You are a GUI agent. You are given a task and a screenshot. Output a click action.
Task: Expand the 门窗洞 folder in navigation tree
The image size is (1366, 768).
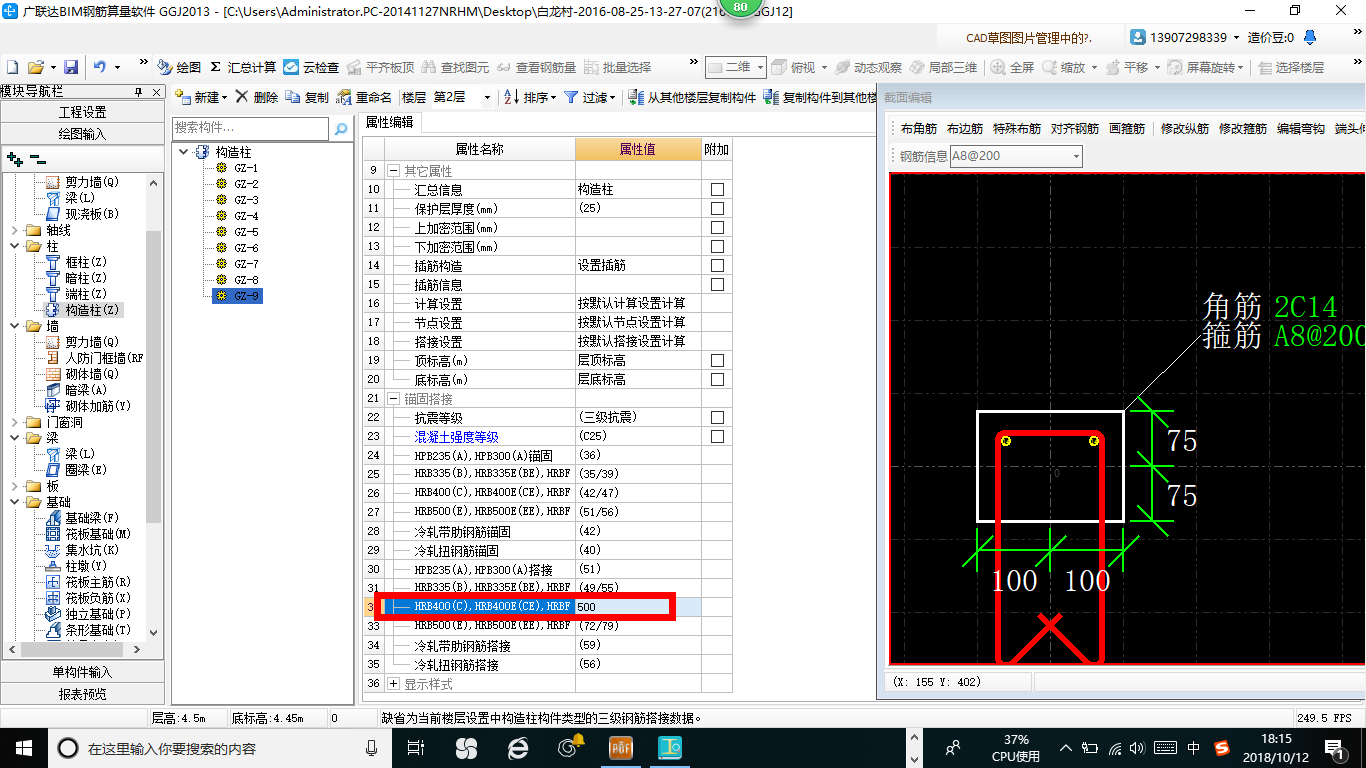[x=14, y=422]
